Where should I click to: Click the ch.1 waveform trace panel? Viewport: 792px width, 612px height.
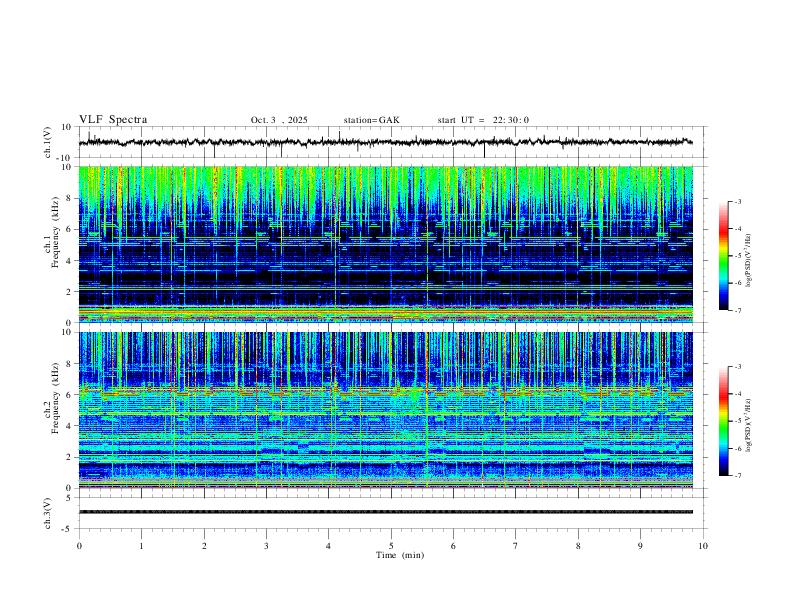tap(392, 142)
